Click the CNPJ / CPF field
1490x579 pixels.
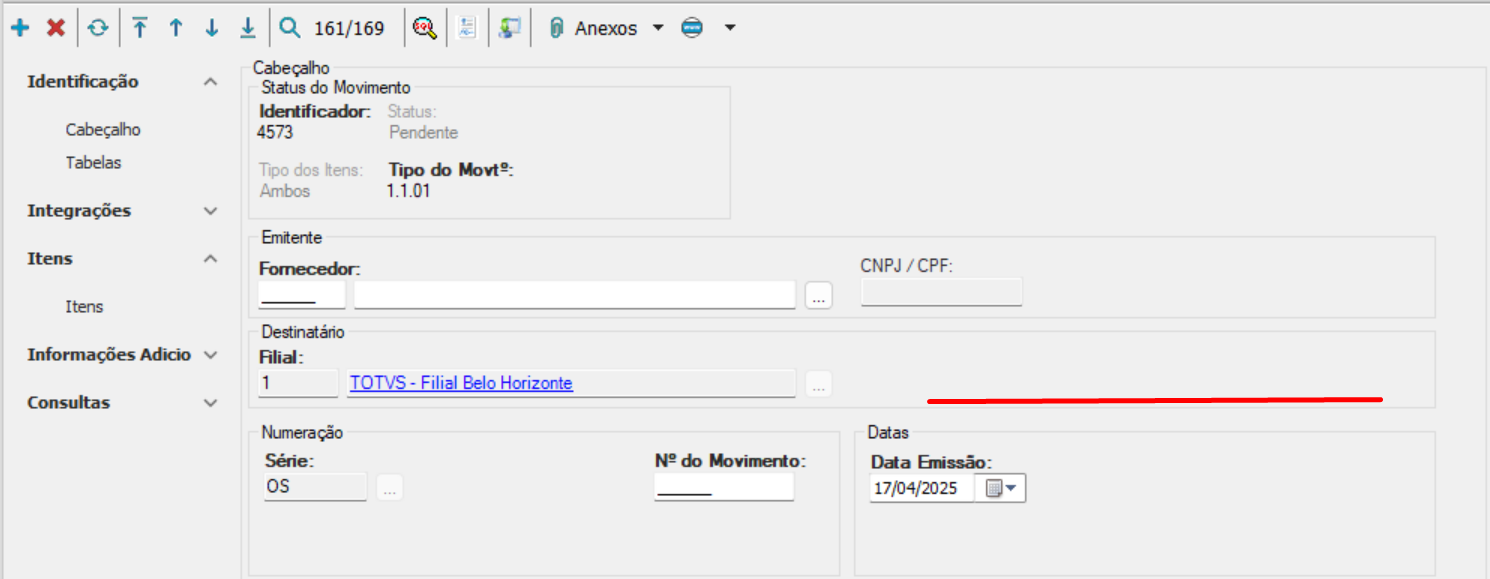pos(942,292)
